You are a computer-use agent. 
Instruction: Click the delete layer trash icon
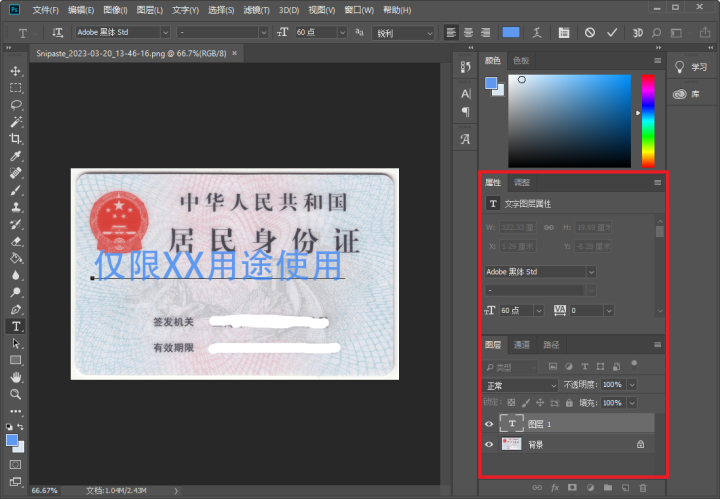pyautogui.click(x=644, y=488)
